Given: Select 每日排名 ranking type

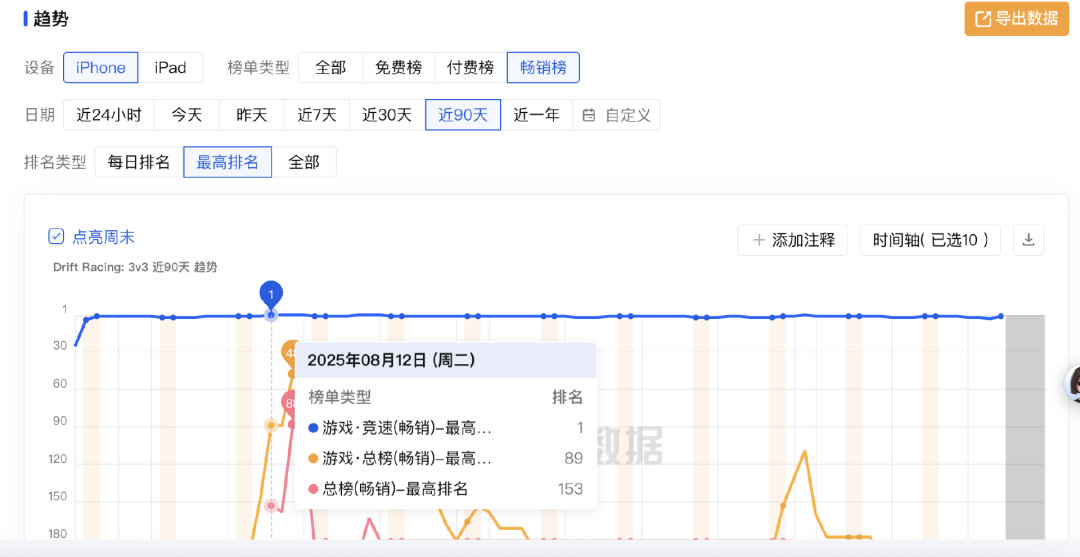Looking at the screenshot, I should 139,162.
